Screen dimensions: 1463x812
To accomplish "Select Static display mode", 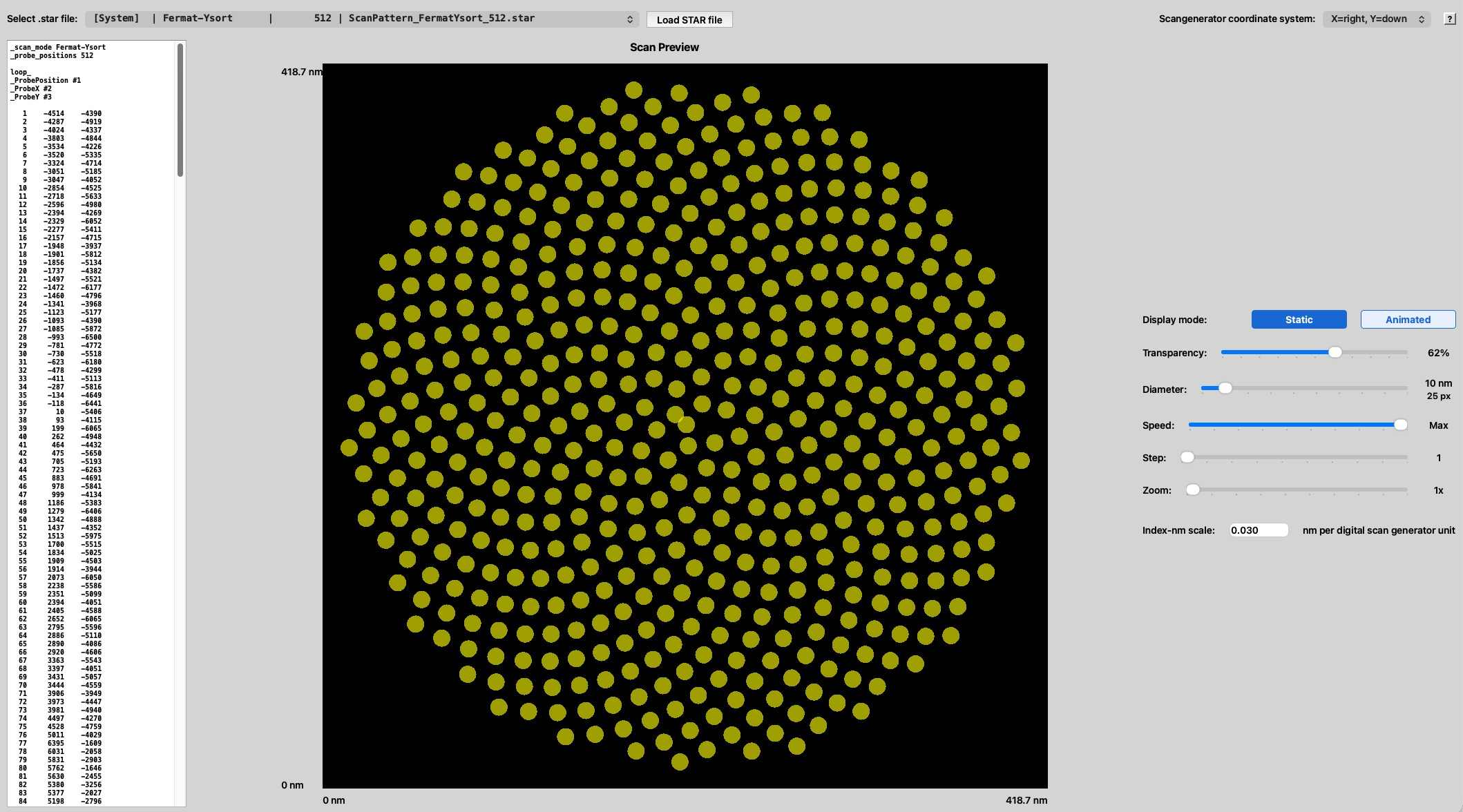I will click(x=1299, y=319).
